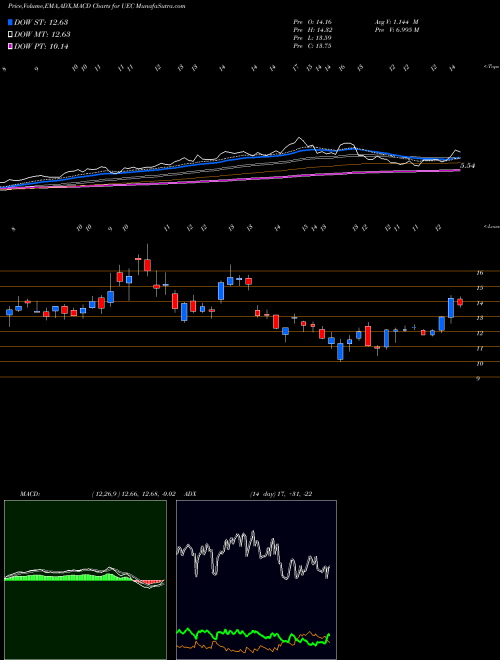Viewport: 500px width, 660px height.
Task: Click the blue DOW ST legend swatch
Action: tap(10, 22)
